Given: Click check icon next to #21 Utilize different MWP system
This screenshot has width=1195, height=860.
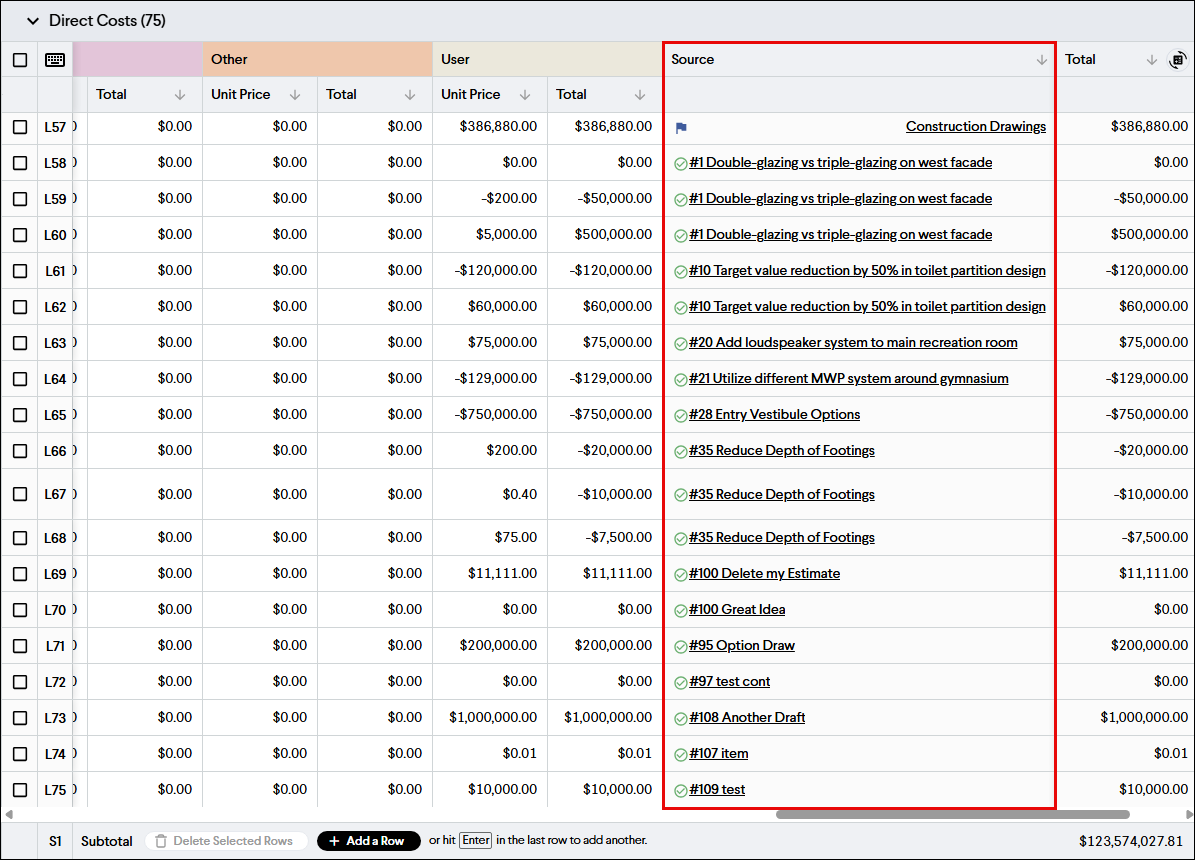Looking at the screenshot, I should pos(681,378).
